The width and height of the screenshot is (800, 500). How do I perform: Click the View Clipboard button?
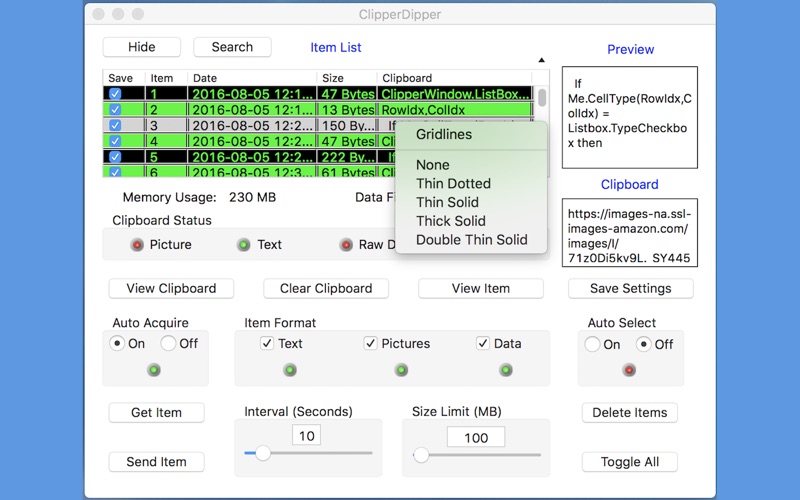coord(171,288)
